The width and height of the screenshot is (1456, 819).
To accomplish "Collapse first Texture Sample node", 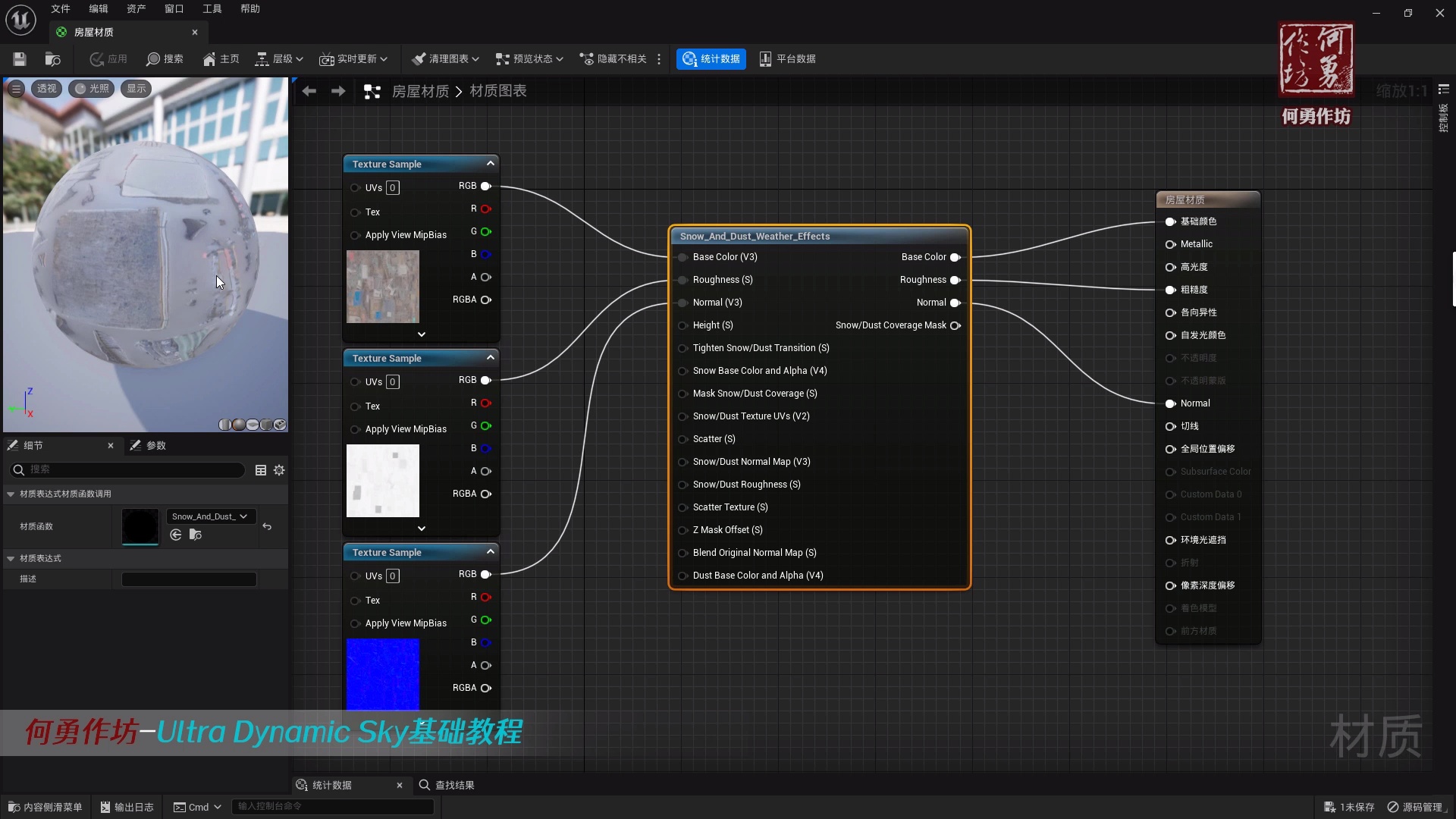I will point(491,164).
